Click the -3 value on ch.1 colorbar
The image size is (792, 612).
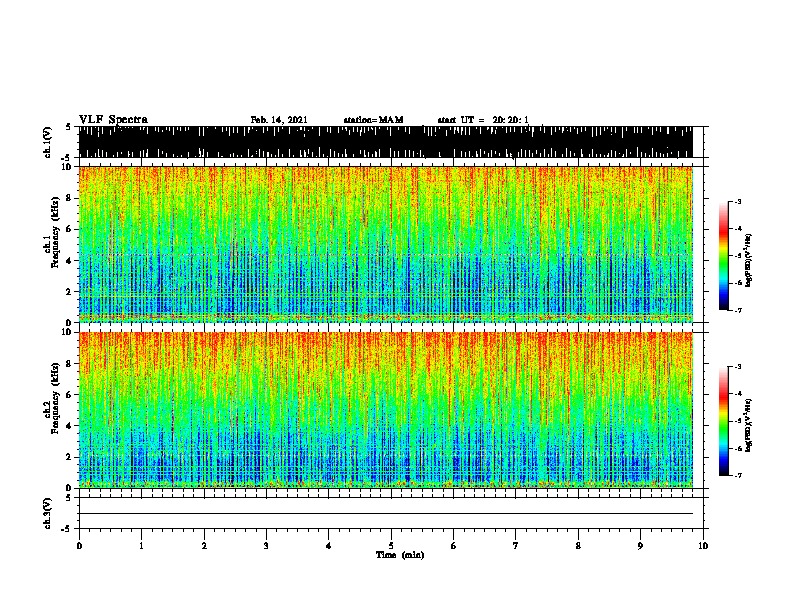coord(737,202)
